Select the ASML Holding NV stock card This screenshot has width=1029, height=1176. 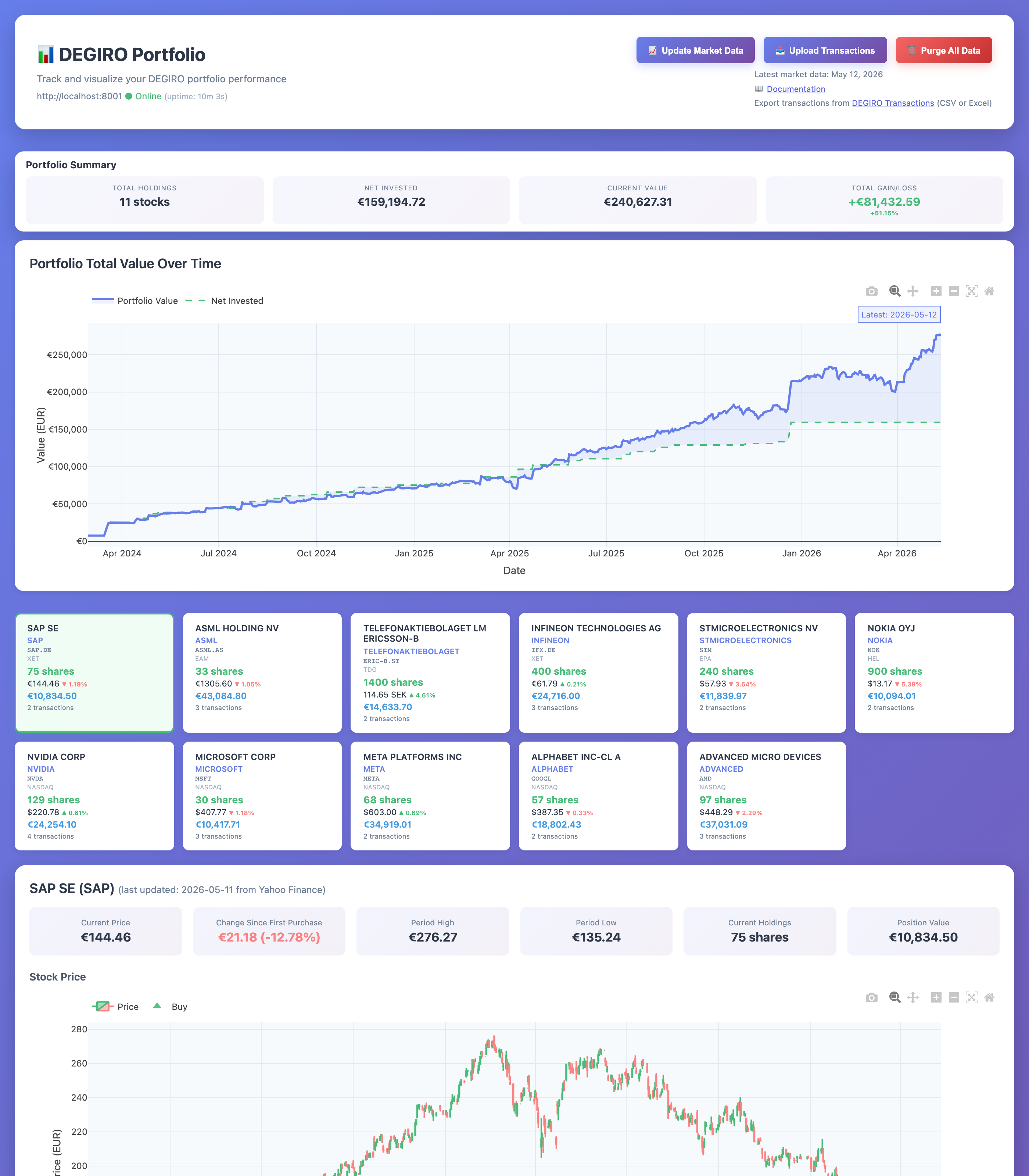click(x=262, y=673)
